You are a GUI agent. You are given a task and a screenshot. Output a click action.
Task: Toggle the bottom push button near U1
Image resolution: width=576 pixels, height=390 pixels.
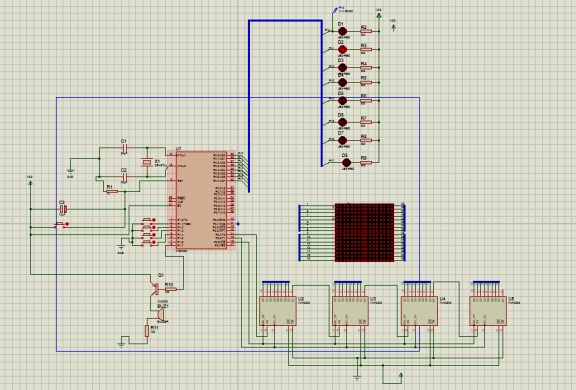coord(148,242)
